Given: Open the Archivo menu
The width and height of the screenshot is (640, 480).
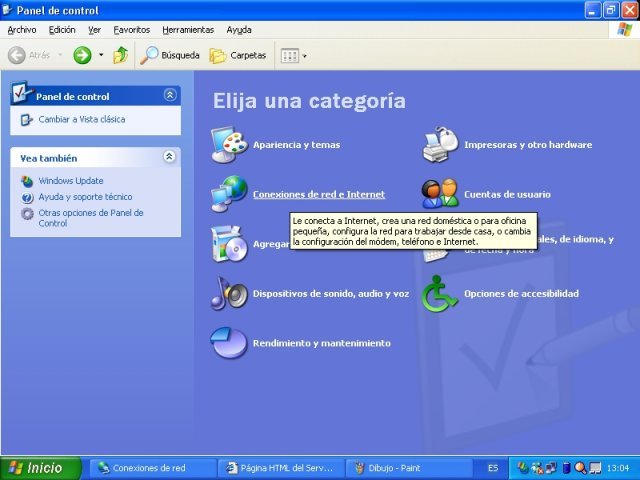Looking at the screenshot, I should coord(22,30).
